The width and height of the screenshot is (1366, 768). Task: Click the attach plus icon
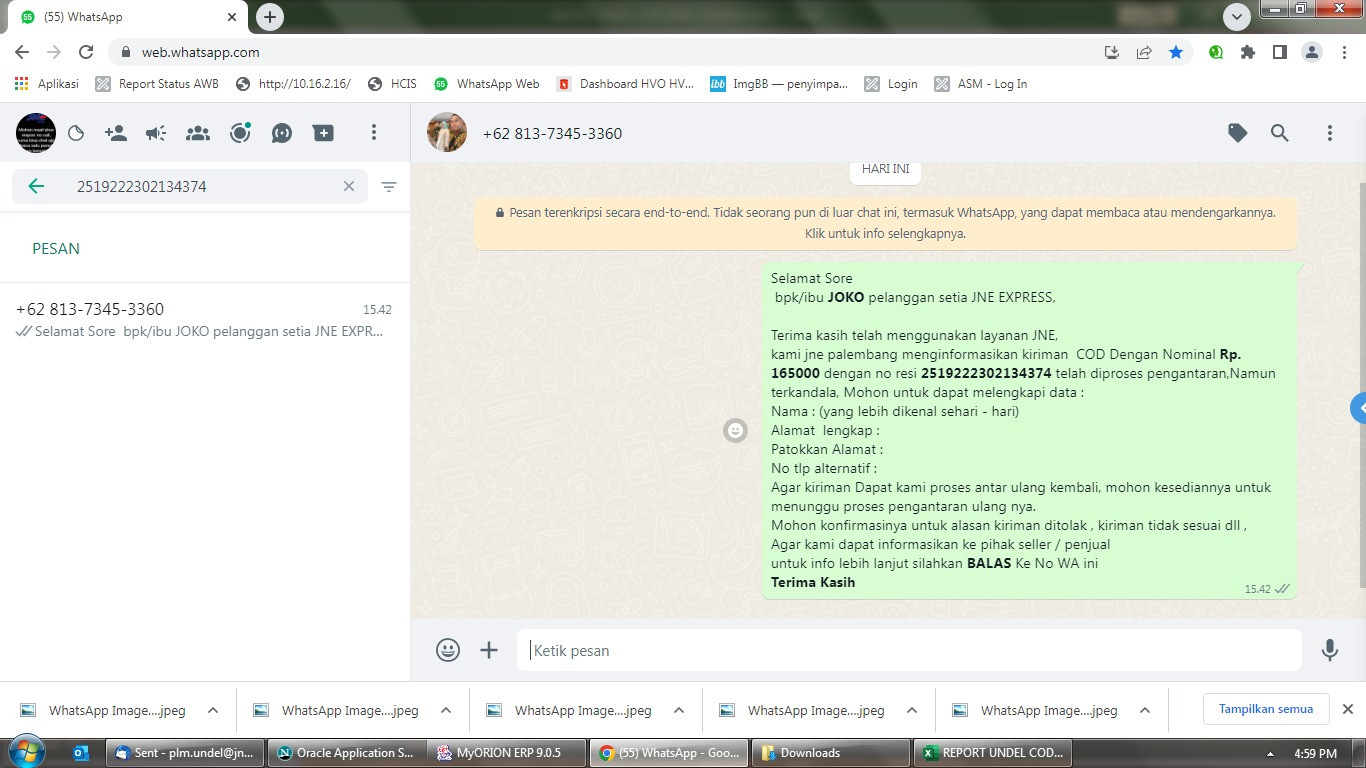[x=489, y=650]
